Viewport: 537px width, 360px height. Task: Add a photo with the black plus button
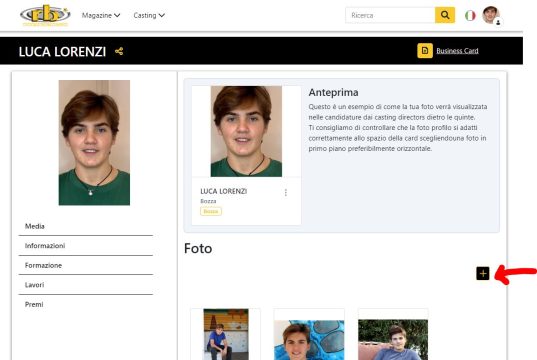point(483,273)
